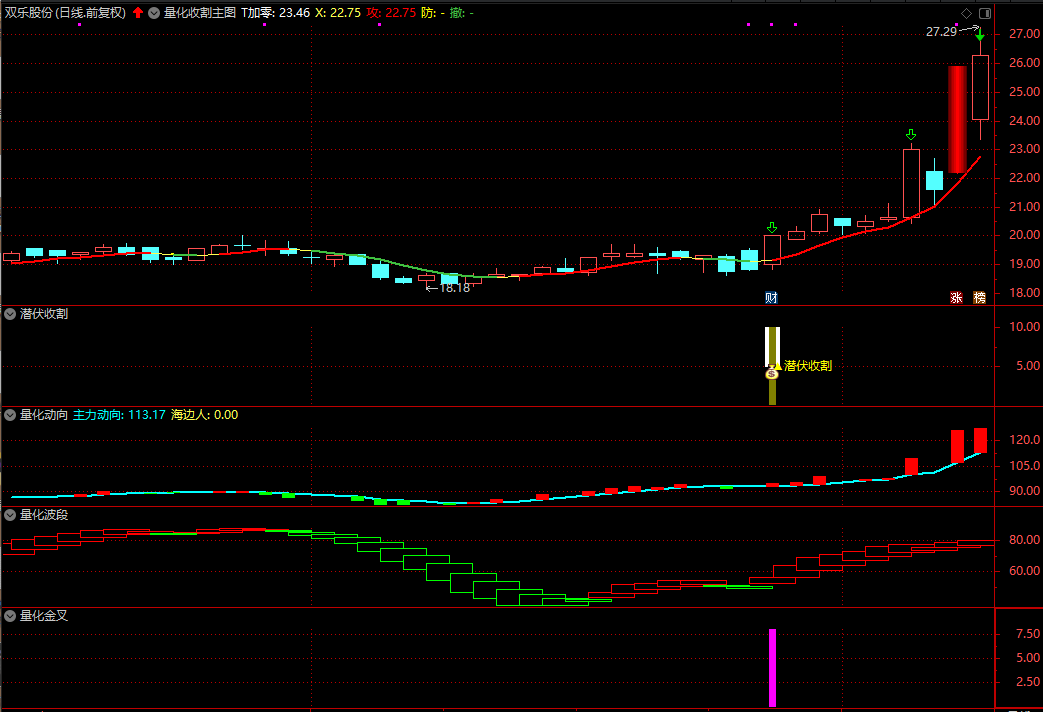1043x712 pixels.
Task: Click the 7.50 axis label in 量化金叉
Action: [1028, 633]
